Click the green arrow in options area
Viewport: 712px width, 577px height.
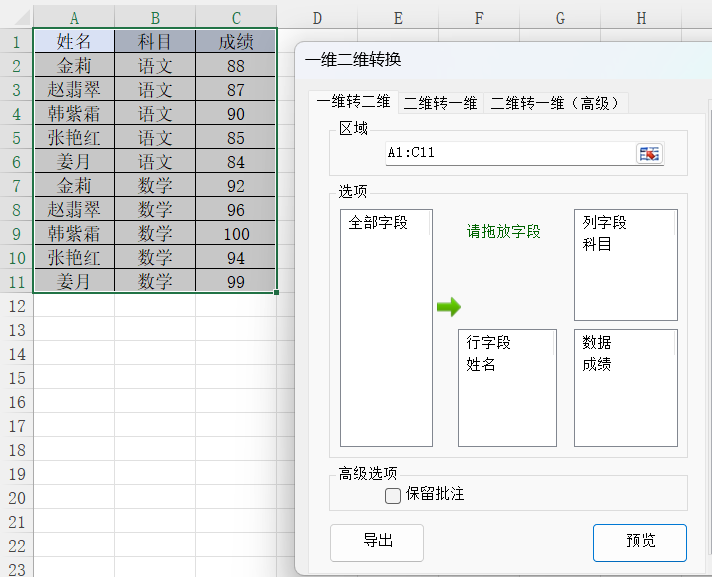(x=449, y=307)
